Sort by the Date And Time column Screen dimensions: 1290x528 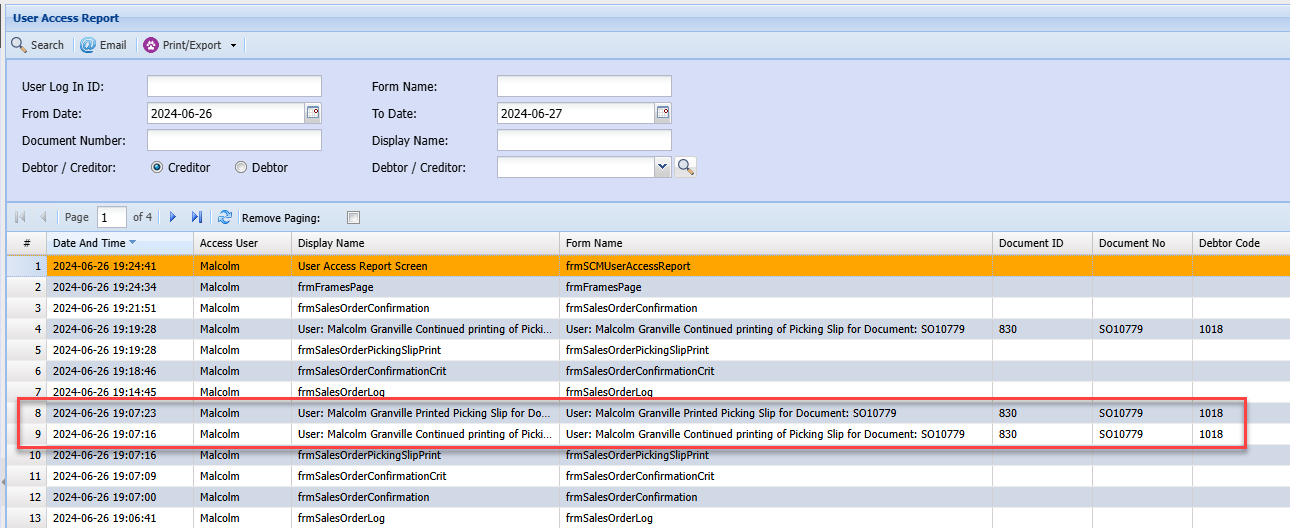89,243
